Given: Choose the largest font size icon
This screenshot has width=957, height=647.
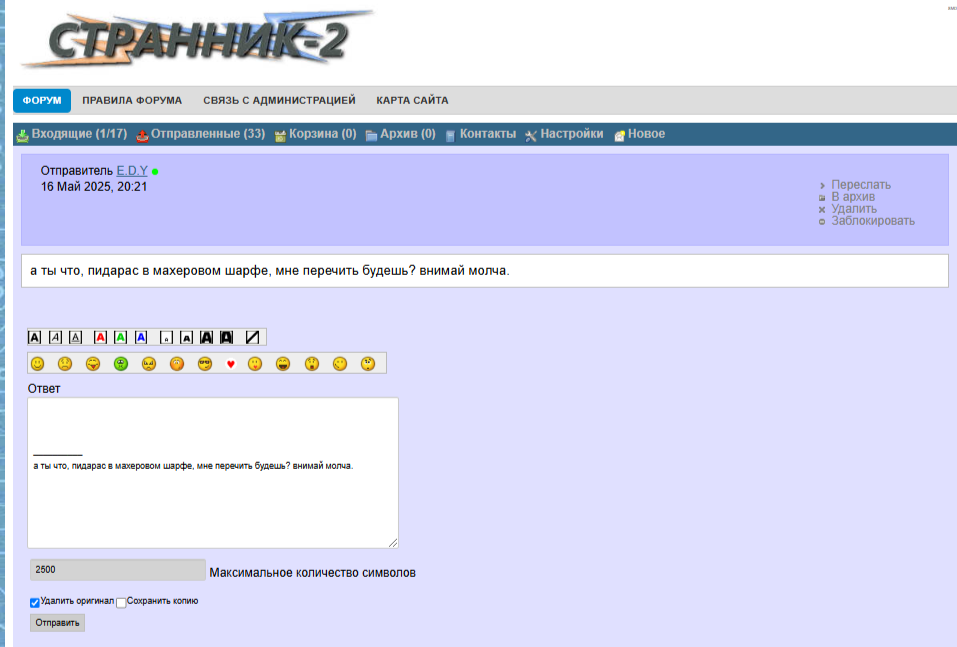Looking at the screenshot, I should pos(227,337).
